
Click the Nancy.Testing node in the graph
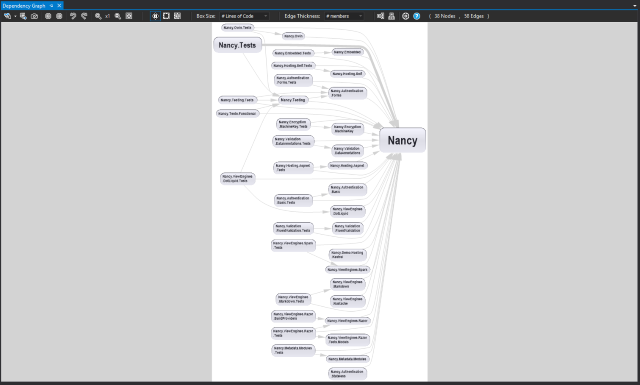[x=293, y=100]
